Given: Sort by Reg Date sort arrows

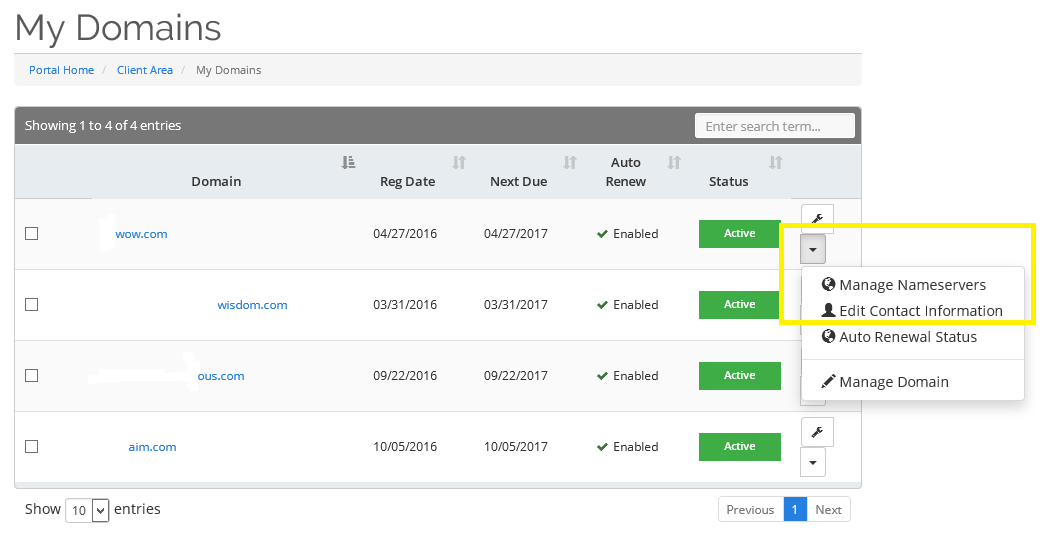Looking at the screenshot, I should [x=459, y=162].
